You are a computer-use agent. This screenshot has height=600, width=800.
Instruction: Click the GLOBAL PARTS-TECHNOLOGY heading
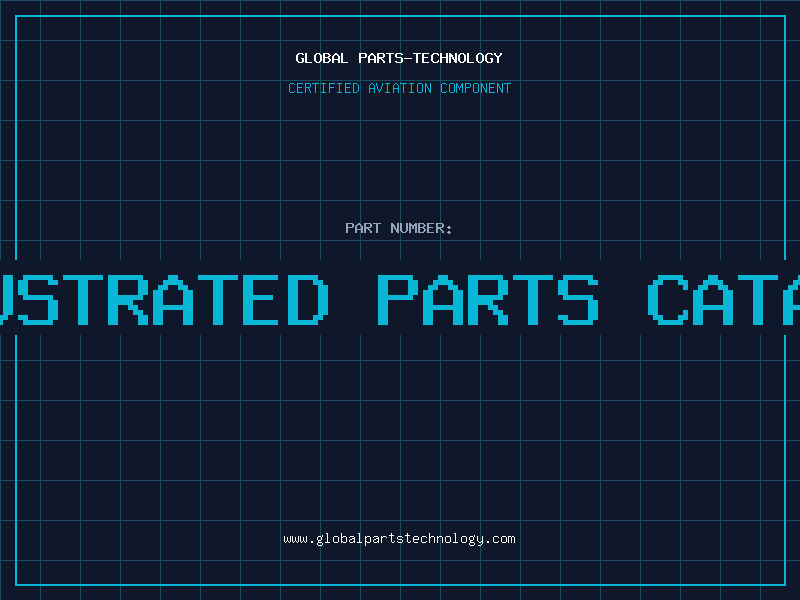pyautogui.click(x=399, y=58)
